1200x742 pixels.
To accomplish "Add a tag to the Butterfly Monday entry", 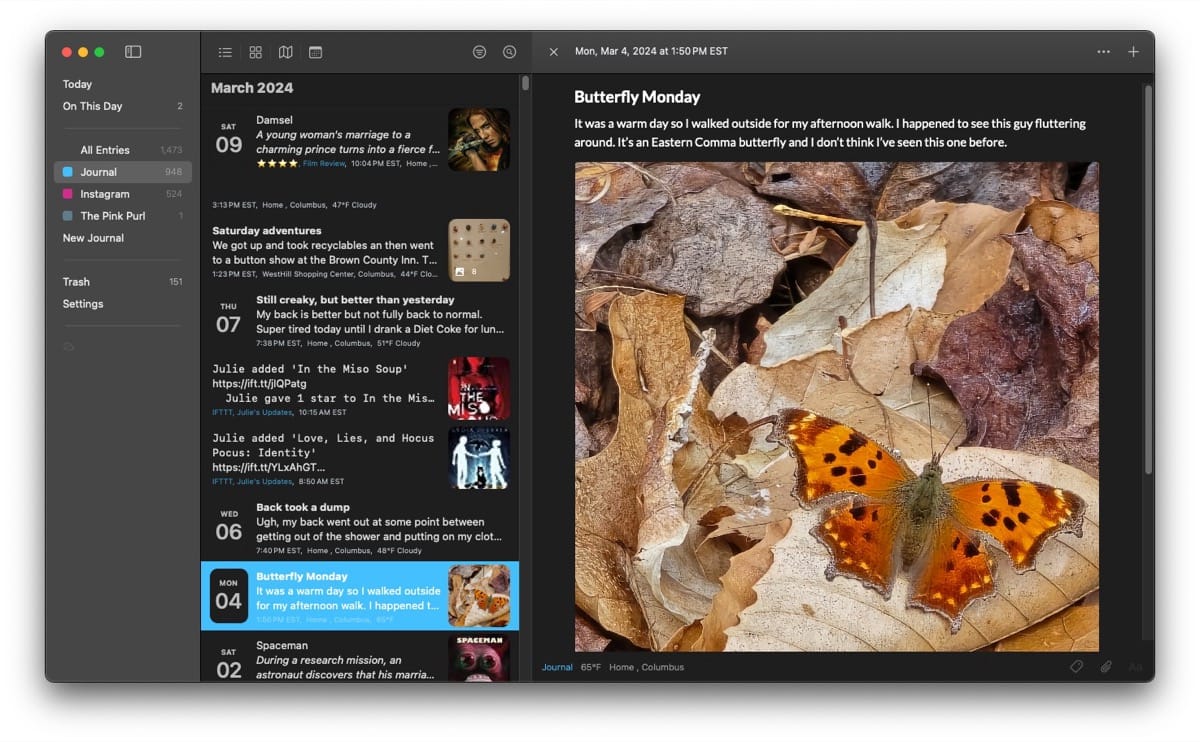I will pyautogui.click(x=1076, y=666).
